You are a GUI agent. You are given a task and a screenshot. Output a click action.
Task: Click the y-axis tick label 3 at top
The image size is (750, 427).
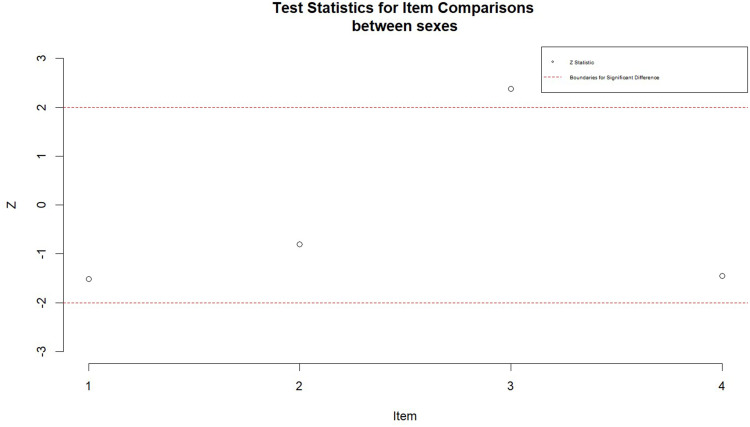click(x=42, y=58)
